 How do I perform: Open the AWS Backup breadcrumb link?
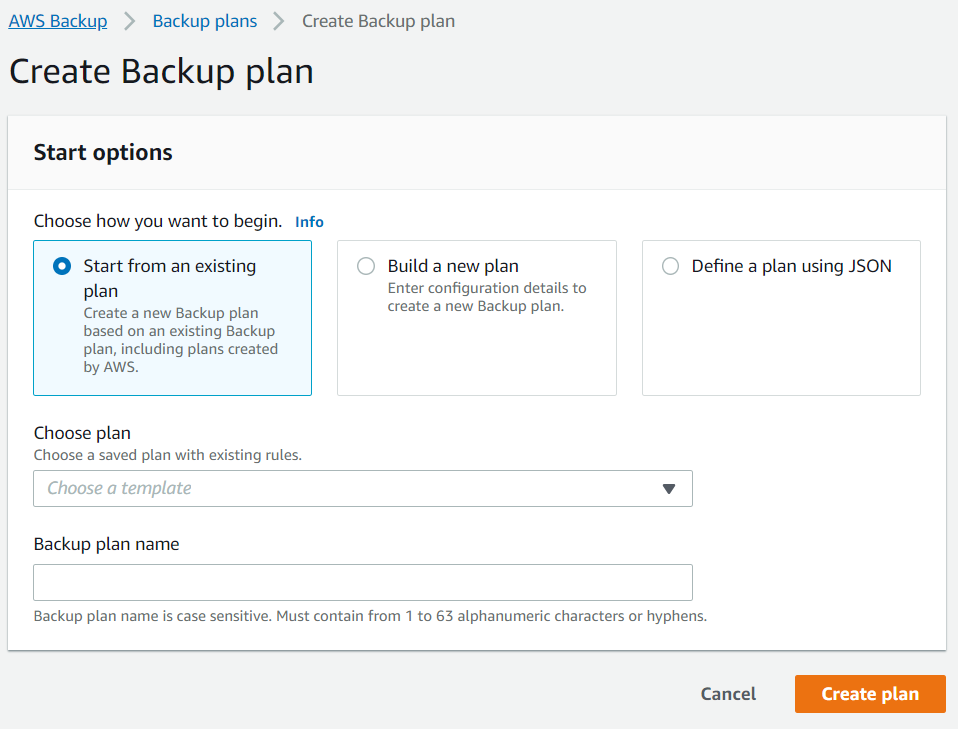[58, 21]
